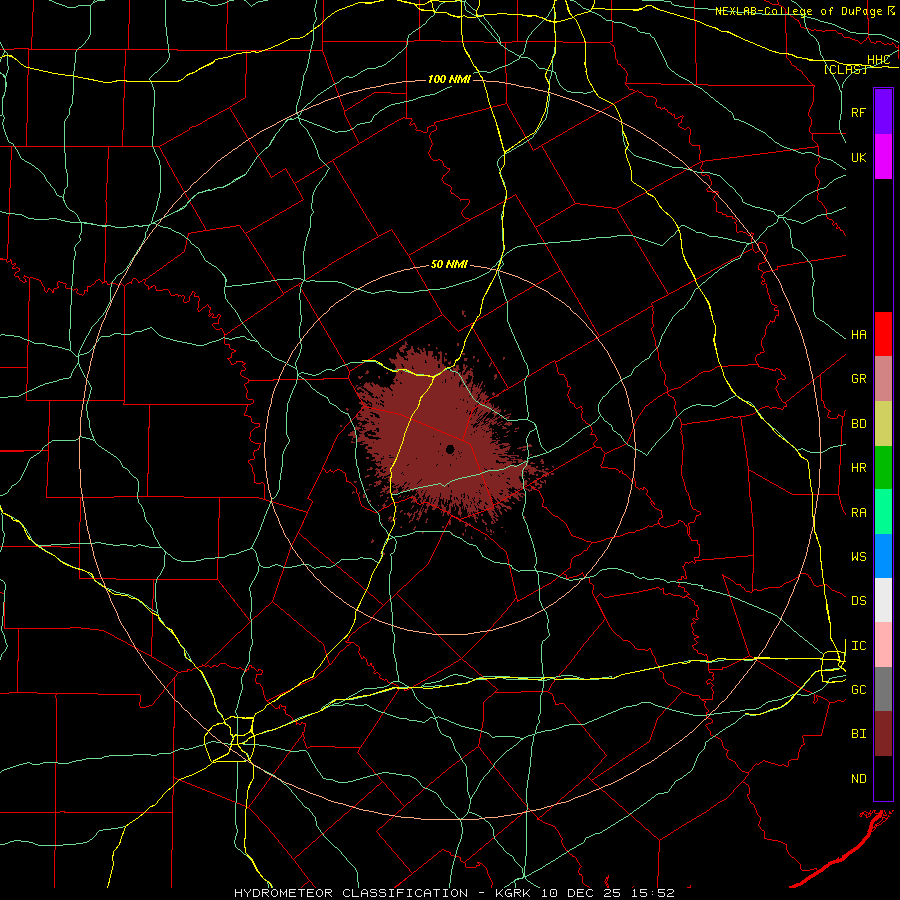Click the BI legend label
This screenshot has width=900, height=900.
click(x=858, y=734)
